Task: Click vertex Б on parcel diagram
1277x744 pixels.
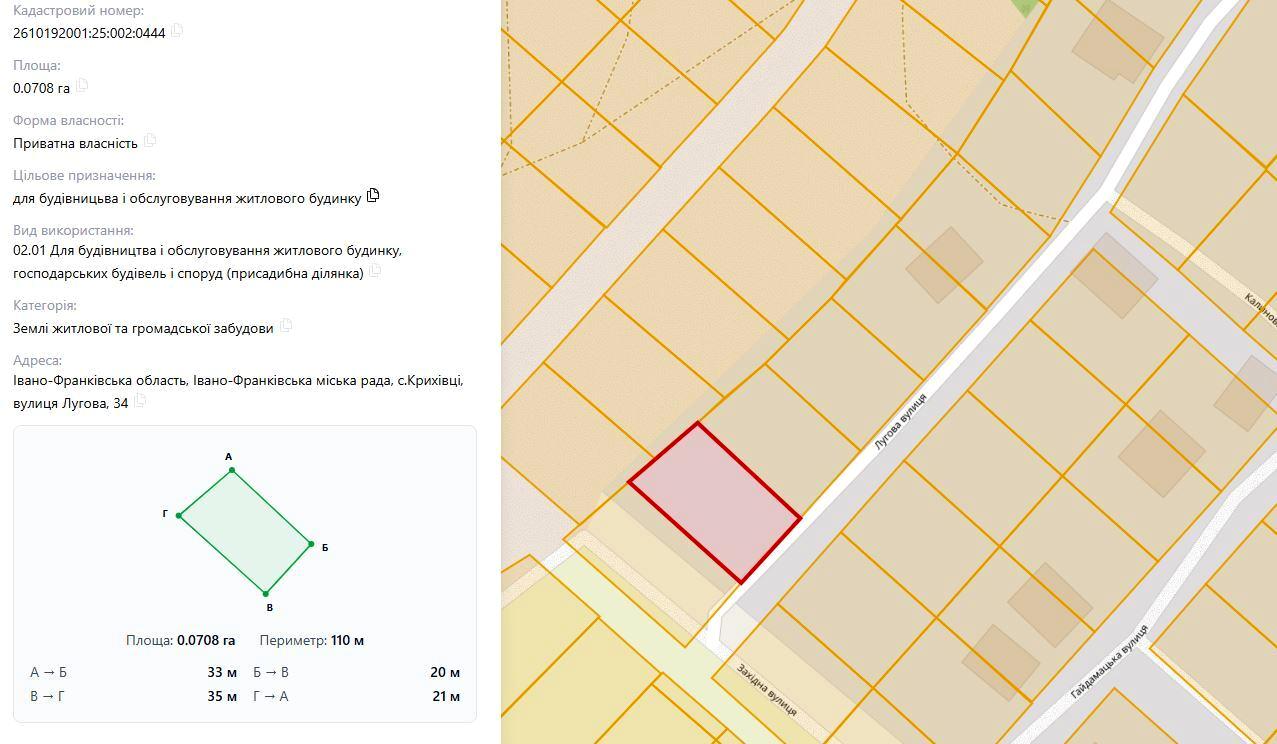Action: click(312, 545)
